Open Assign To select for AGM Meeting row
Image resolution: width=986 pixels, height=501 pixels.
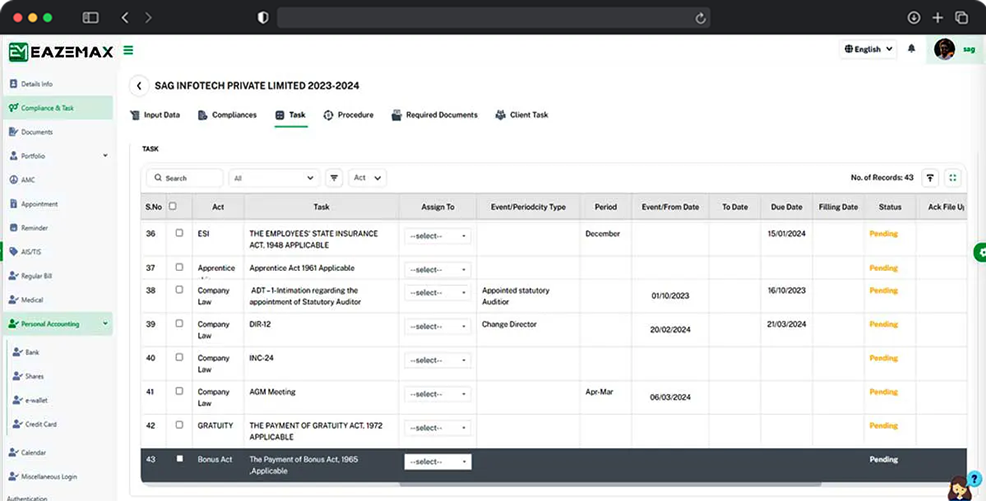438,394
